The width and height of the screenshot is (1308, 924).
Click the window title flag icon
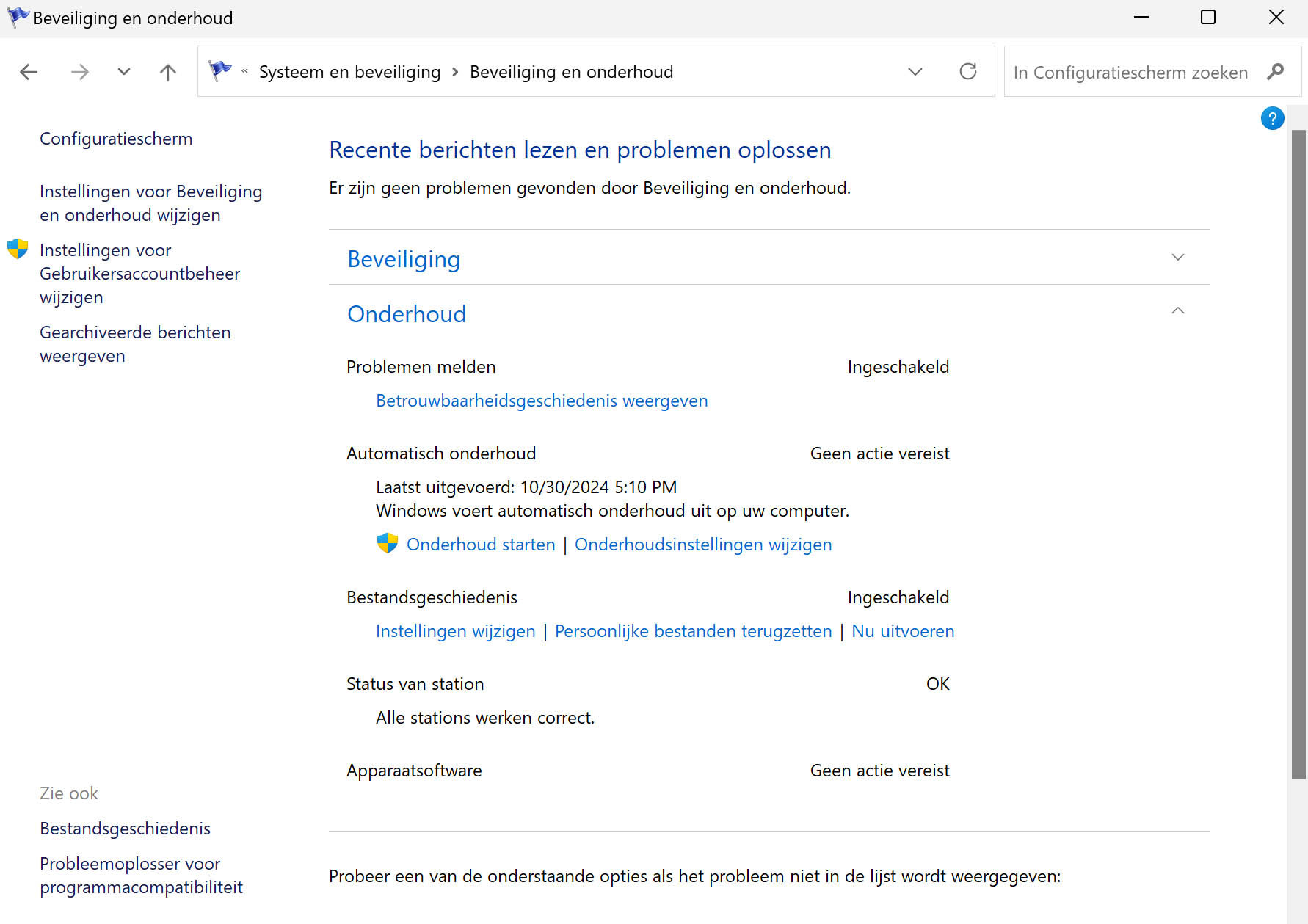(x=18, y=17)
